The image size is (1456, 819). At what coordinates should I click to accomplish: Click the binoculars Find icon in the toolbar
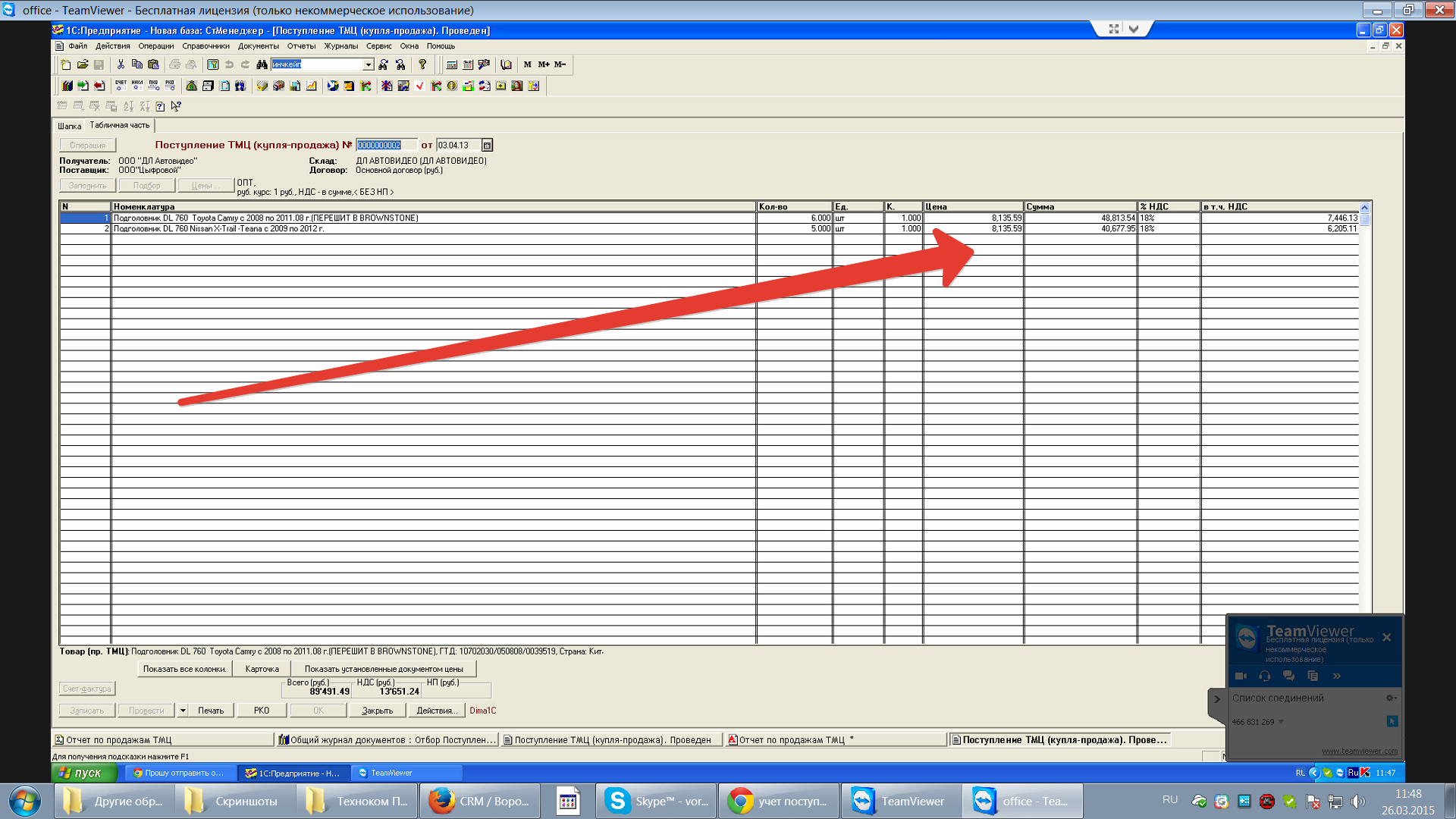(262, 64)
